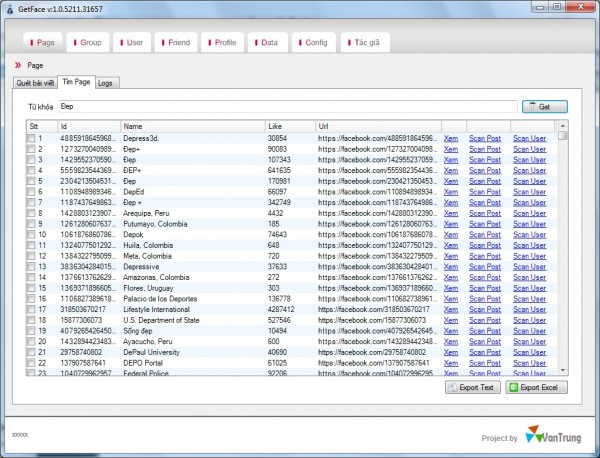Click the Get search button
Screen dimensions: 600x458
coord(544,105)
